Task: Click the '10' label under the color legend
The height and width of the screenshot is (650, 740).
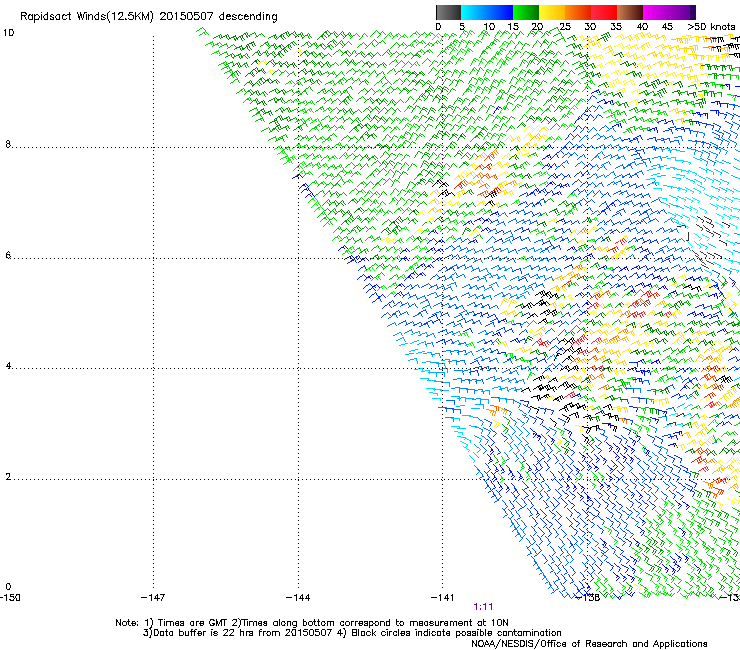Action: (x=489, y=27)
